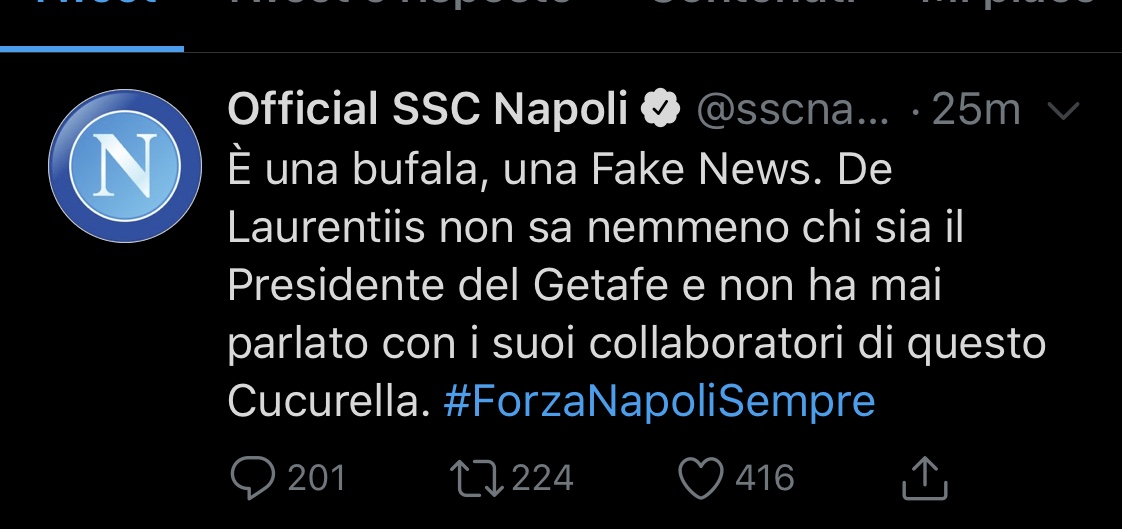Click the 416 likes count
Image resolution: width=1122 pixels, height=529 pixels.
click(x=765, y=478)
